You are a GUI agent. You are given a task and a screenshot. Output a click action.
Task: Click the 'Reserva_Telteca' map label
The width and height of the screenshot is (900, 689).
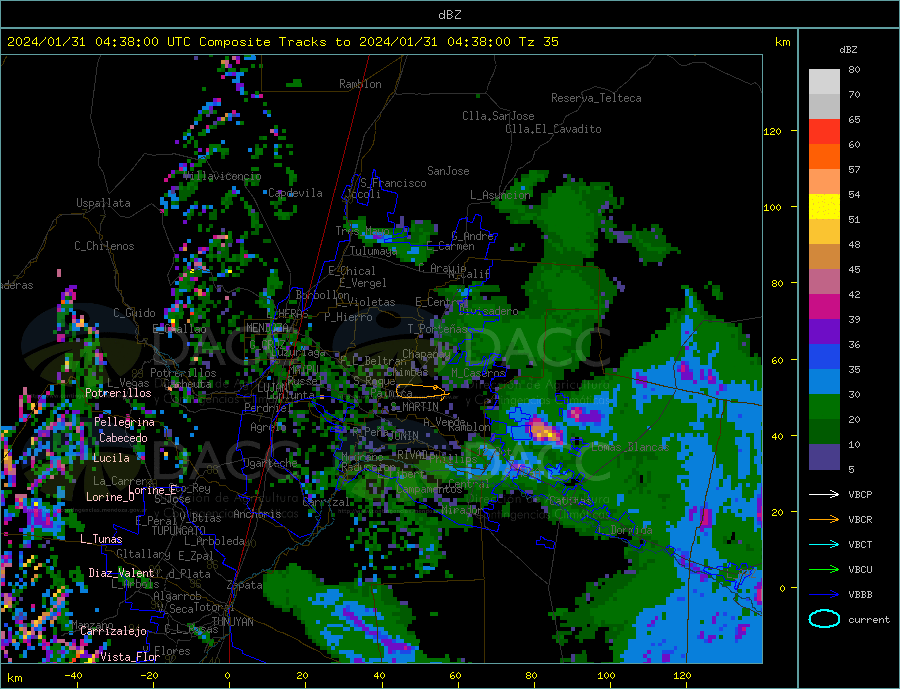[x=596, y=98]
